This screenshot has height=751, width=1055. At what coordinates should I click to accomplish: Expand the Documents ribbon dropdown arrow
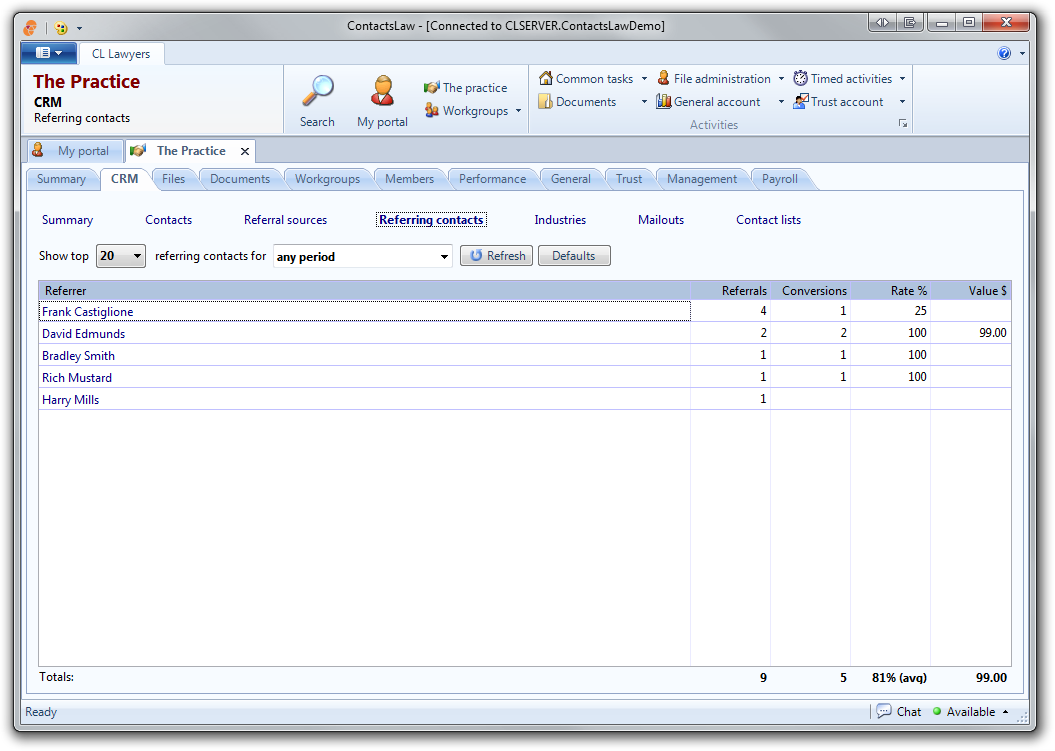tap(644, 102)
